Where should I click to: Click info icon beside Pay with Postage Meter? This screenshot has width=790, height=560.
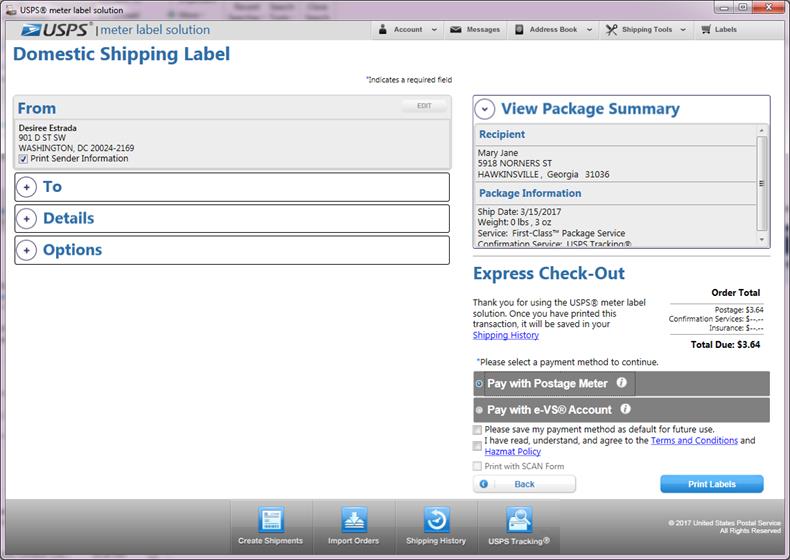[x=622, y=383]
